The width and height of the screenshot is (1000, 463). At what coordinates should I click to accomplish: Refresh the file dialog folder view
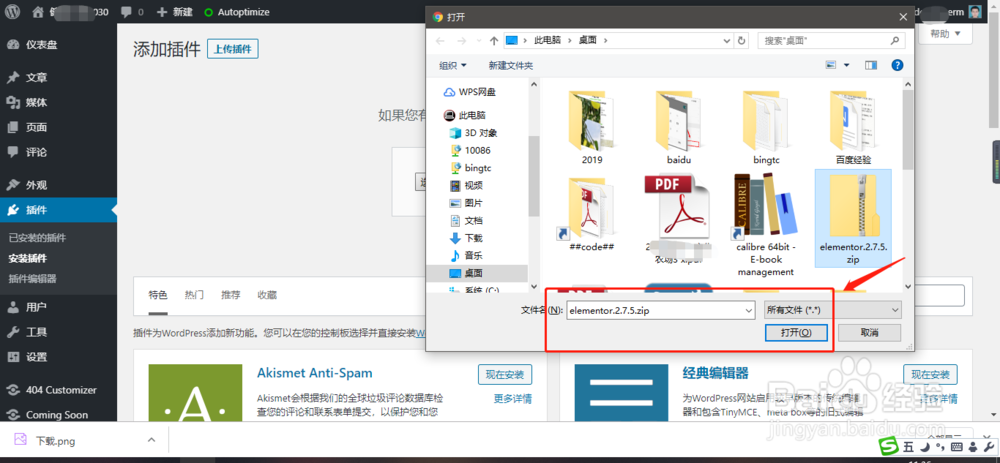[741, 40]
